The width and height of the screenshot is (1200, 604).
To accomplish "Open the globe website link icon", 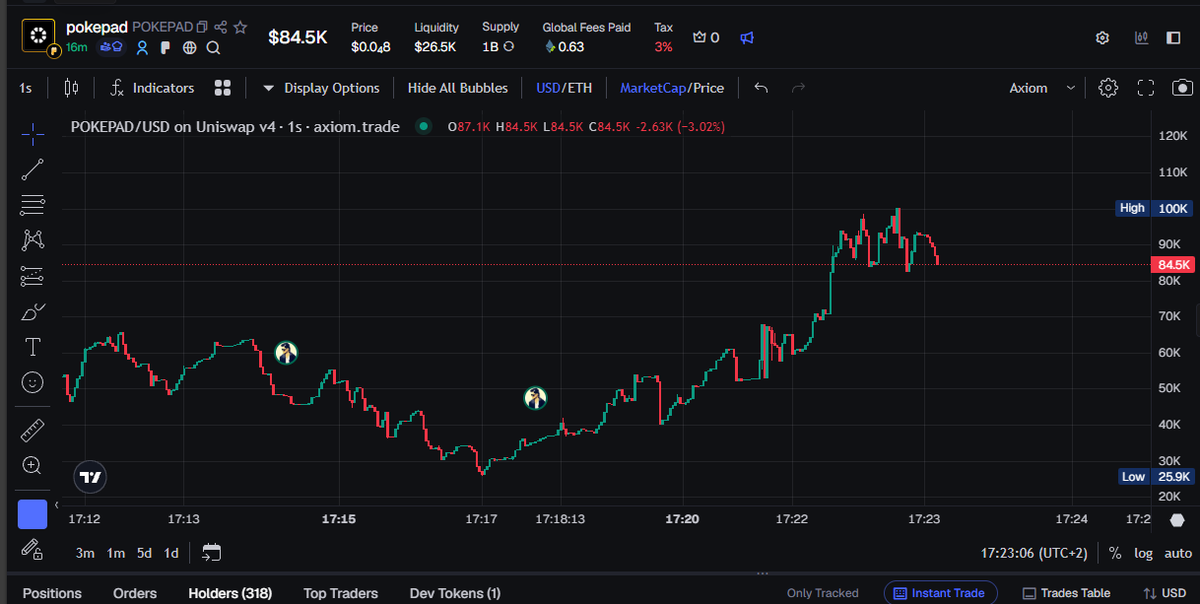I will [x=190, y=47].
